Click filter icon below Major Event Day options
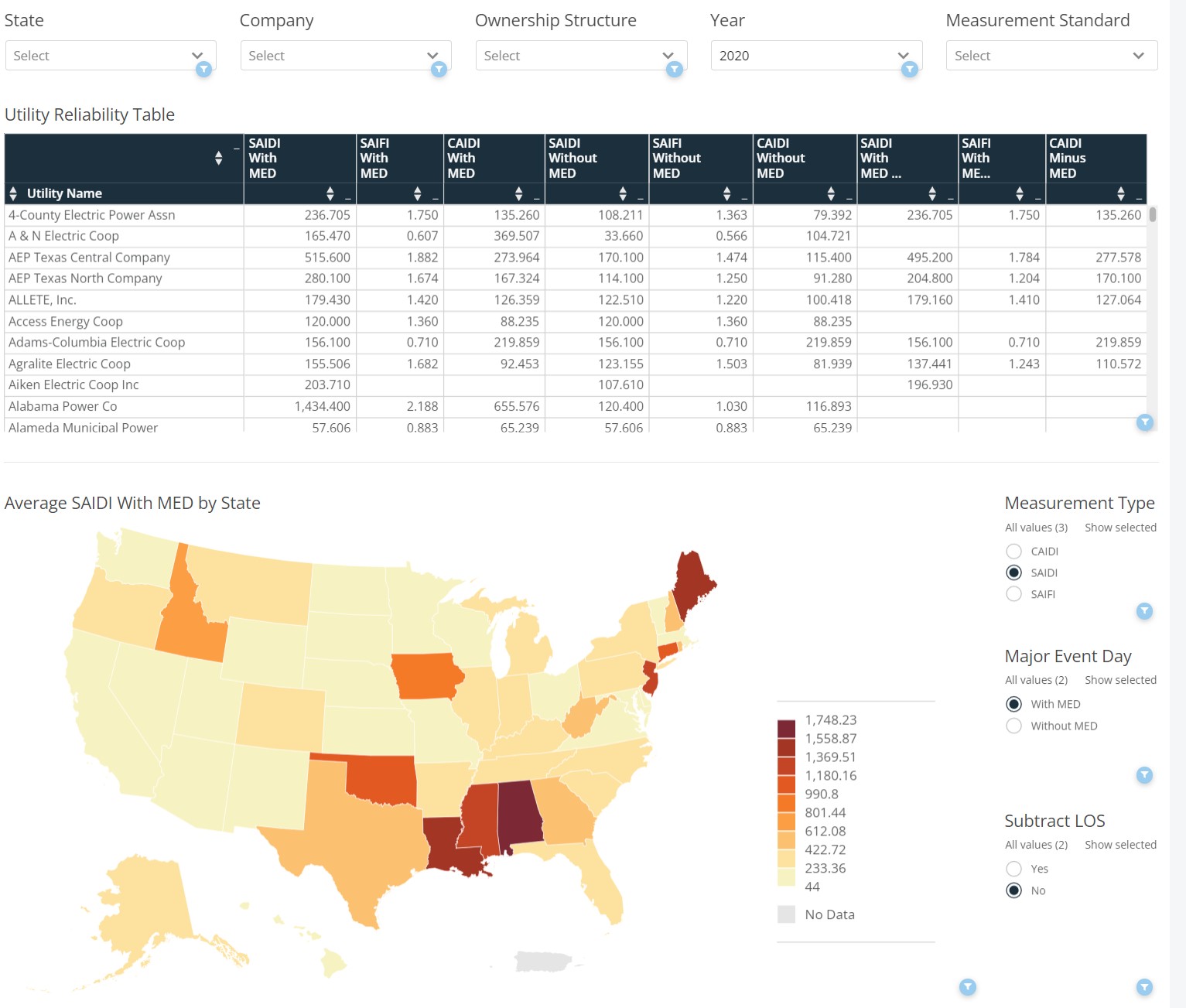 [x=1144, y=775]
